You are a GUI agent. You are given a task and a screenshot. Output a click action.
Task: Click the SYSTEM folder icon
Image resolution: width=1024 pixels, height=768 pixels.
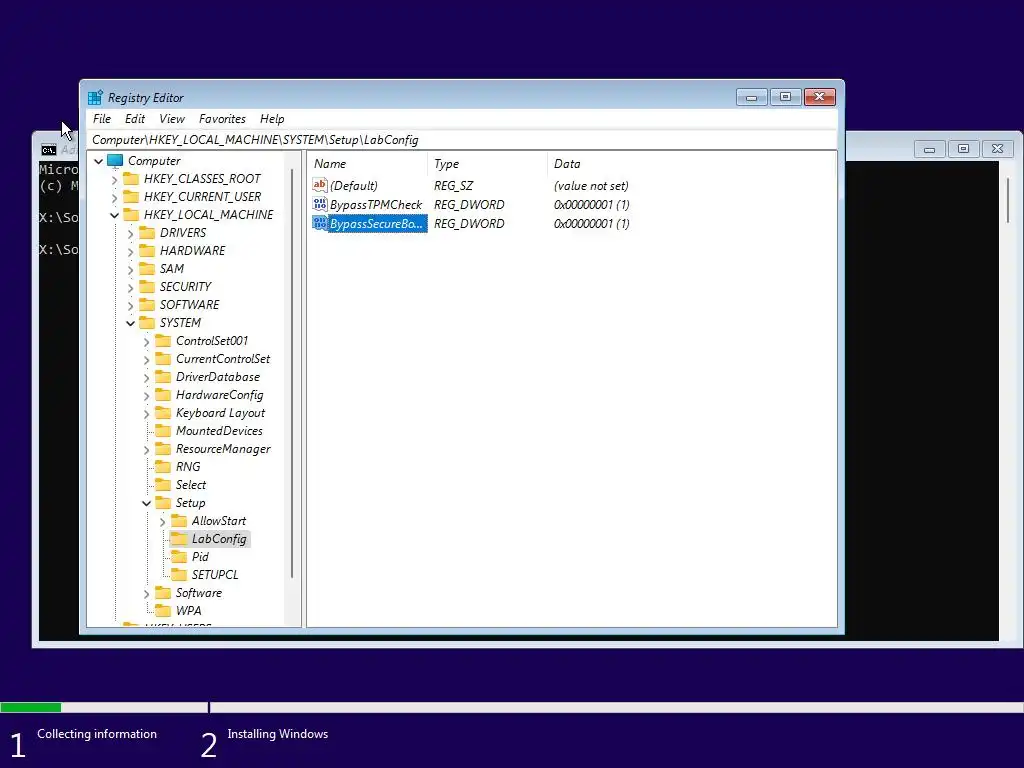148,323
